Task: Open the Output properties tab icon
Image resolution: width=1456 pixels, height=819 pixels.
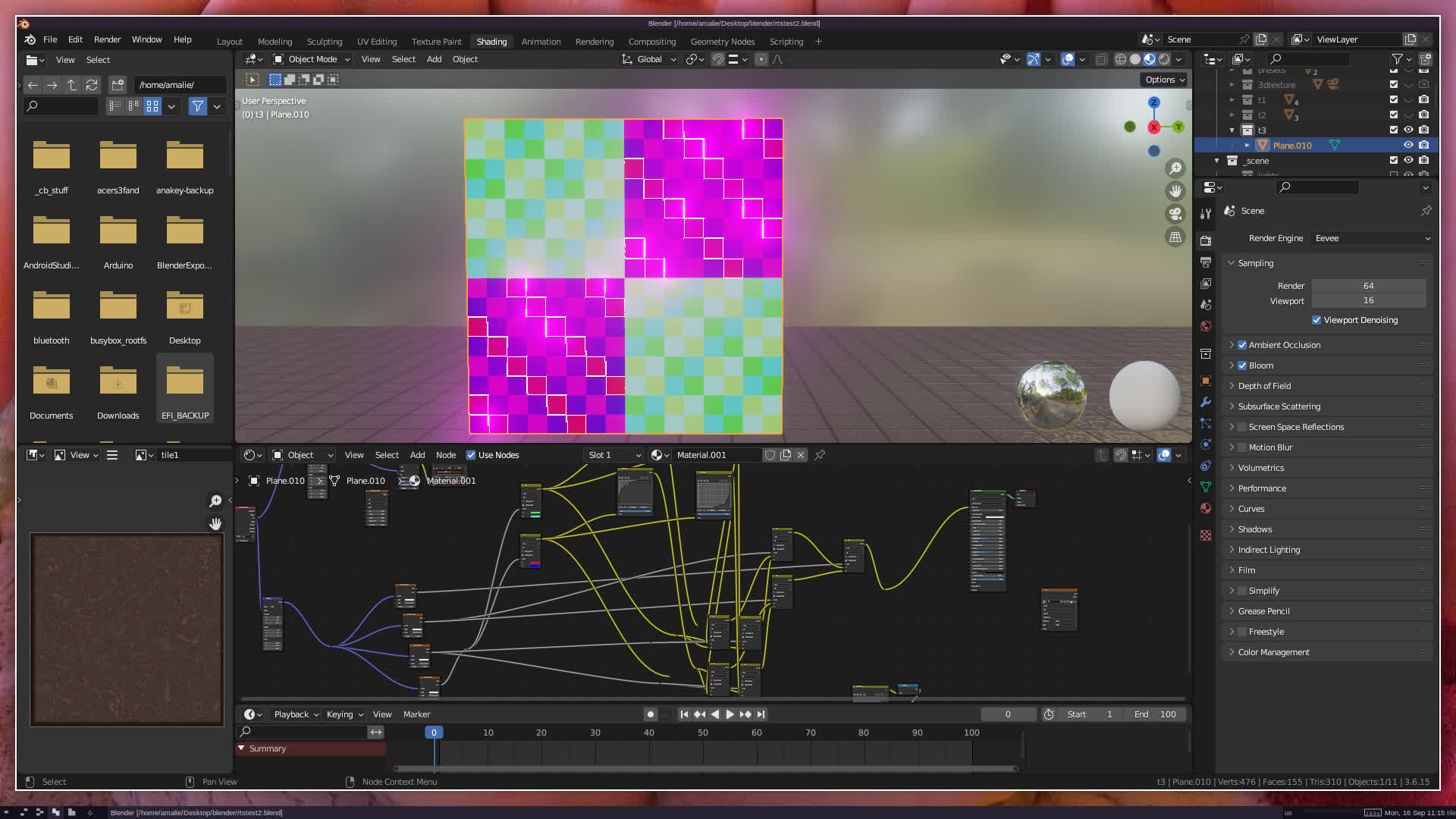Action: (x=1206, y=262)
